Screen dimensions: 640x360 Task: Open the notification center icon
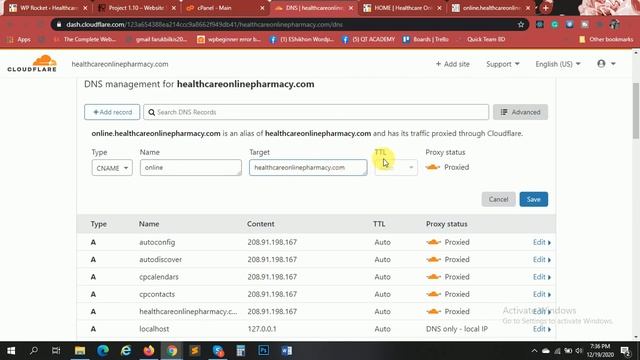625,351
